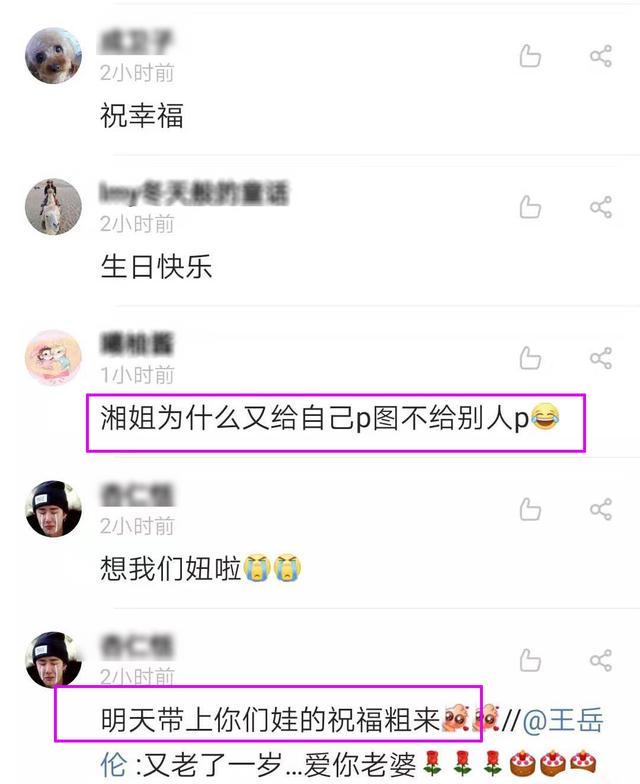The image size is (640, 784).
Task: Share the 湘姐为什么又给自己p图 comment
Action: click(600, 358)
